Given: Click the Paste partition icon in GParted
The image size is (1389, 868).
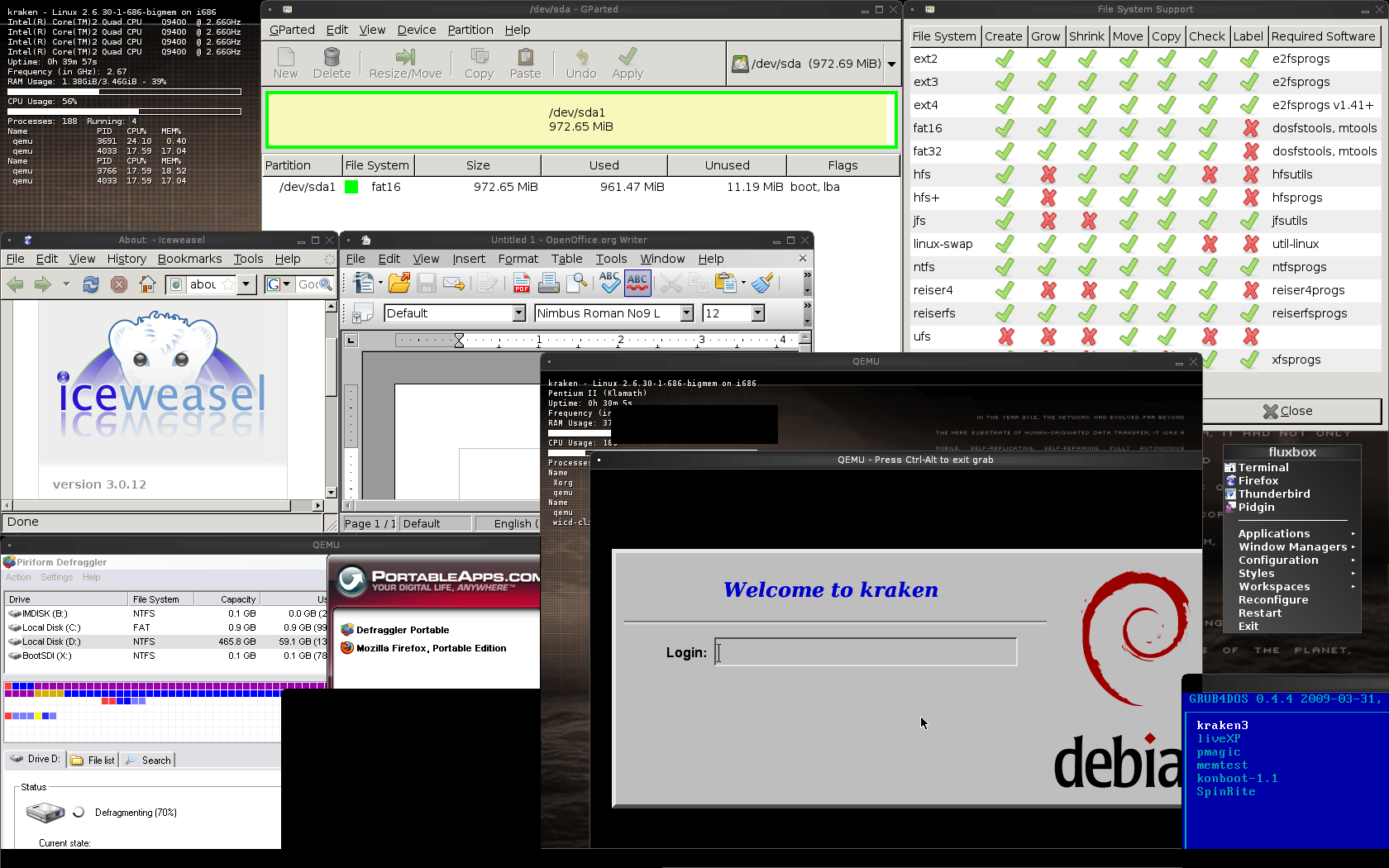Looking at the screenshot, I should [525, 56].
